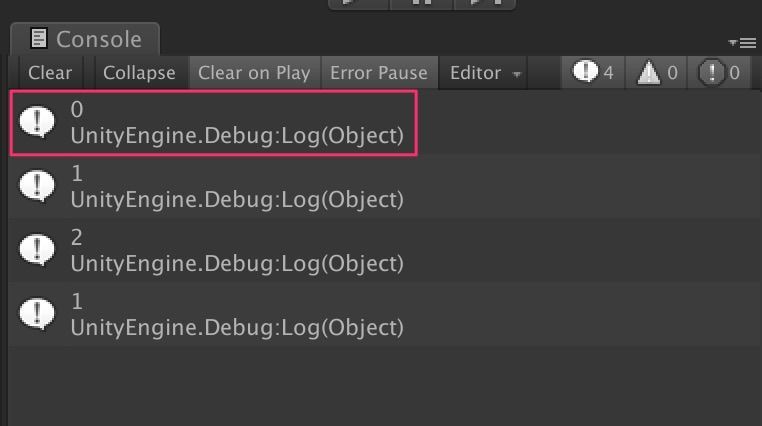
Task: Select the first log entry showing 1
Action: click(384, 187)
